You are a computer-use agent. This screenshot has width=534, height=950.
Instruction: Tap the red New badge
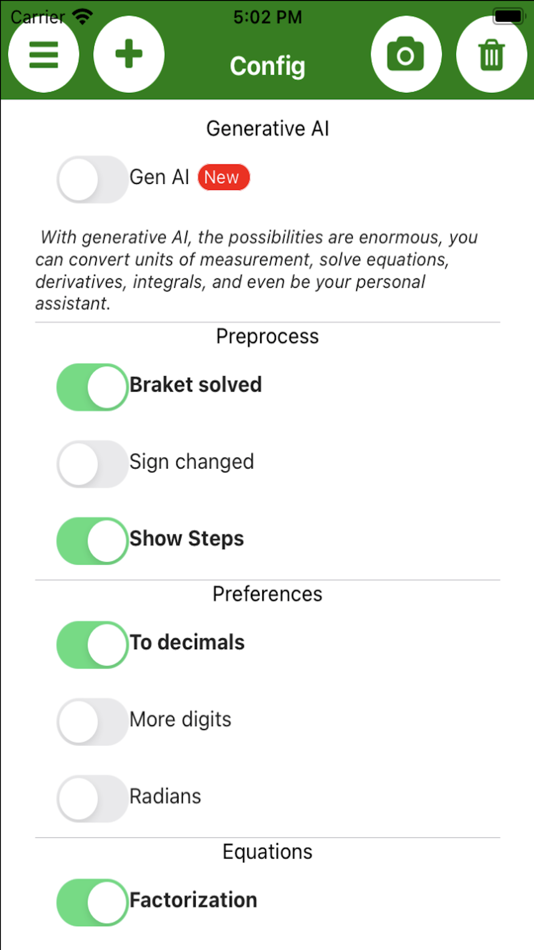(x=224, y=178)
